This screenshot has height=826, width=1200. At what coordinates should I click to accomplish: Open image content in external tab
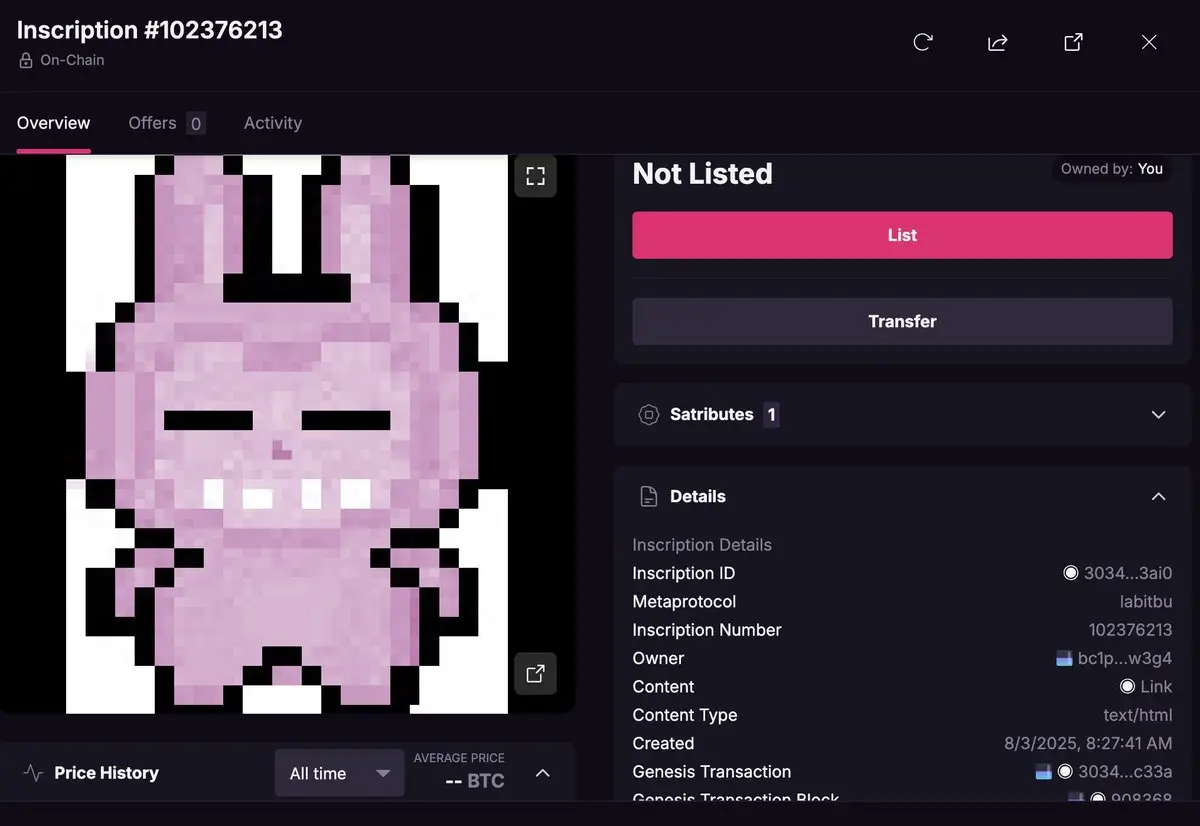[536, 673]
